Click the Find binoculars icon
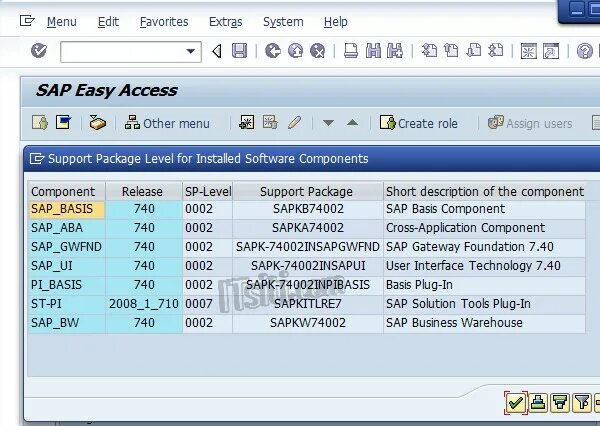Screen dimensions: 600x426 tap(373, 51)
